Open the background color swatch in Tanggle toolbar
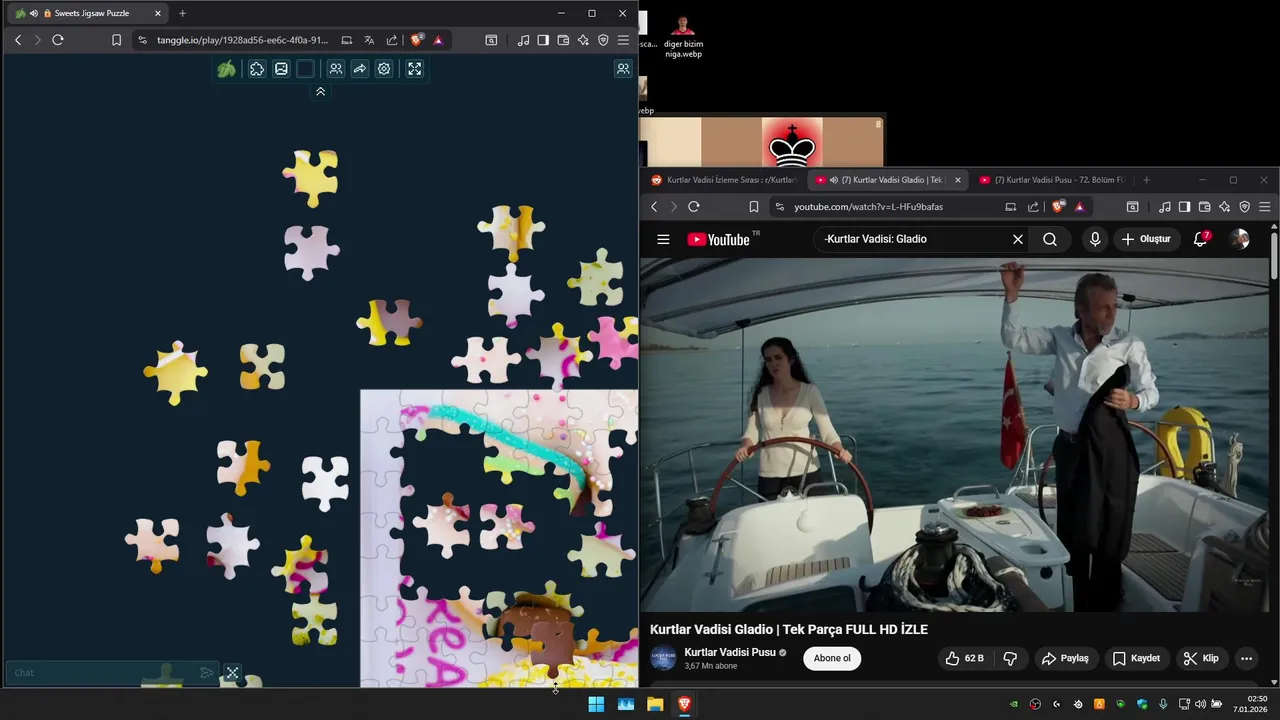Image resolution: width=1280 pixels, height=720 pixels. coord(305,69)
